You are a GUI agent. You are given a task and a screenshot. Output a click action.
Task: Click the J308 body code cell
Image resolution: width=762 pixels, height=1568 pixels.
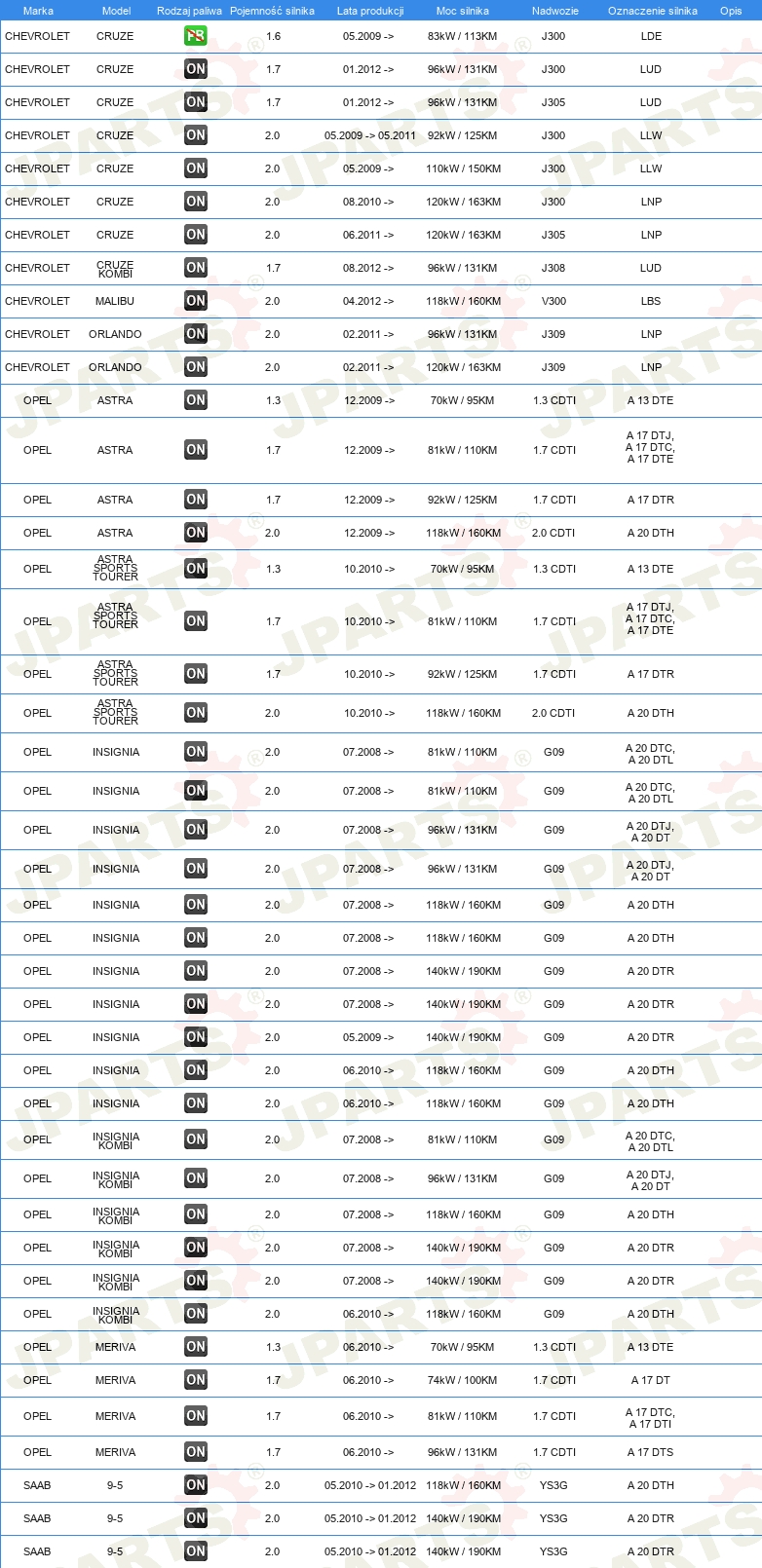pos(553,268)
